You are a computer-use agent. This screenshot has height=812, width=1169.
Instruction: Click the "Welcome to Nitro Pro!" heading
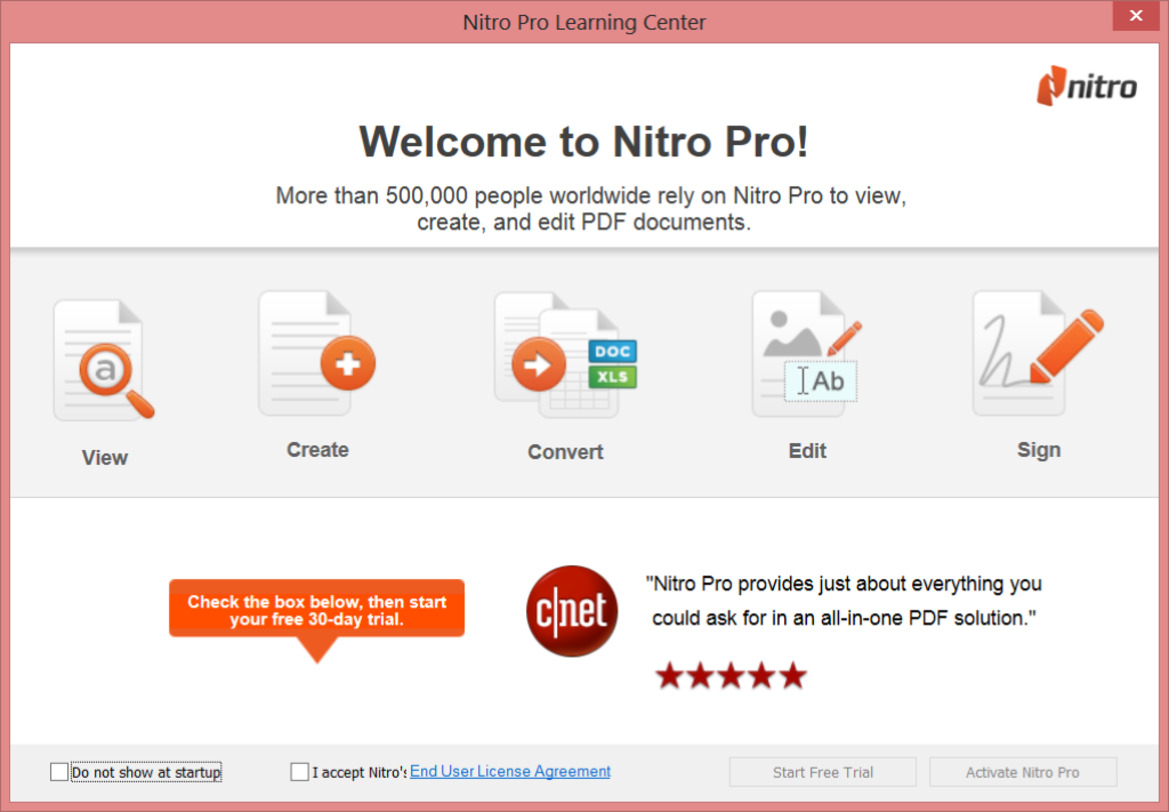point(584,141)
